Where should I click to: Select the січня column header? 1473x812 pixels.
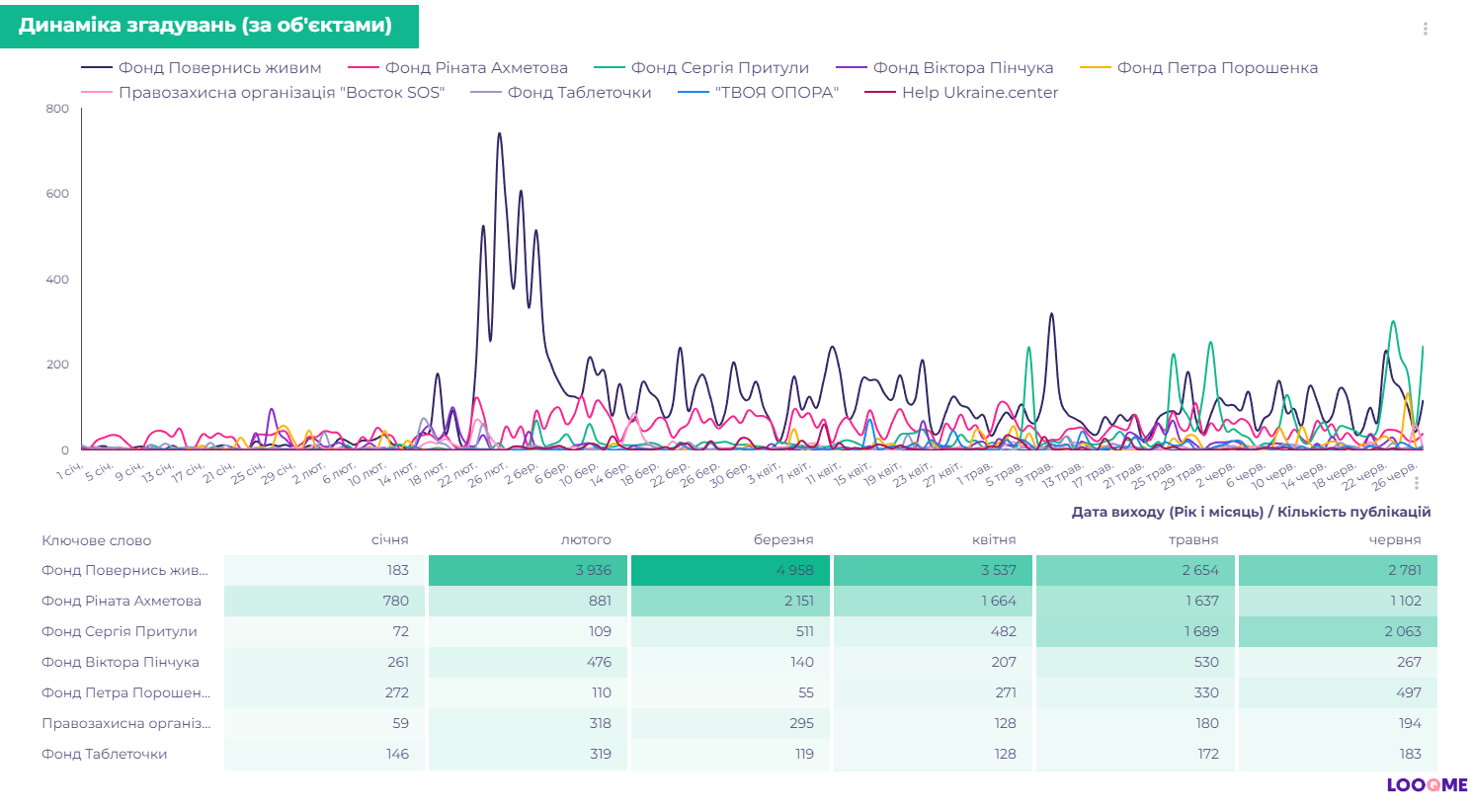(x=390, y=539)
